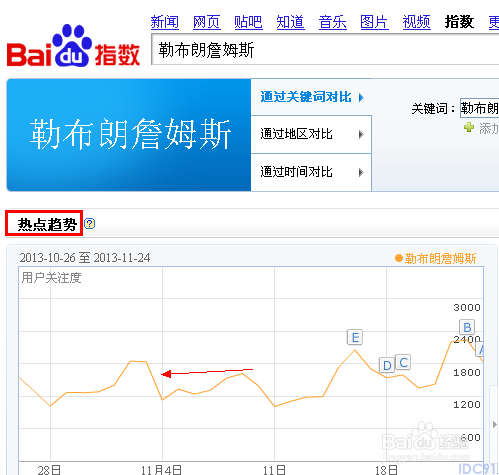Click the orange legend dot for 勒布朗詹姆斯

399,258
